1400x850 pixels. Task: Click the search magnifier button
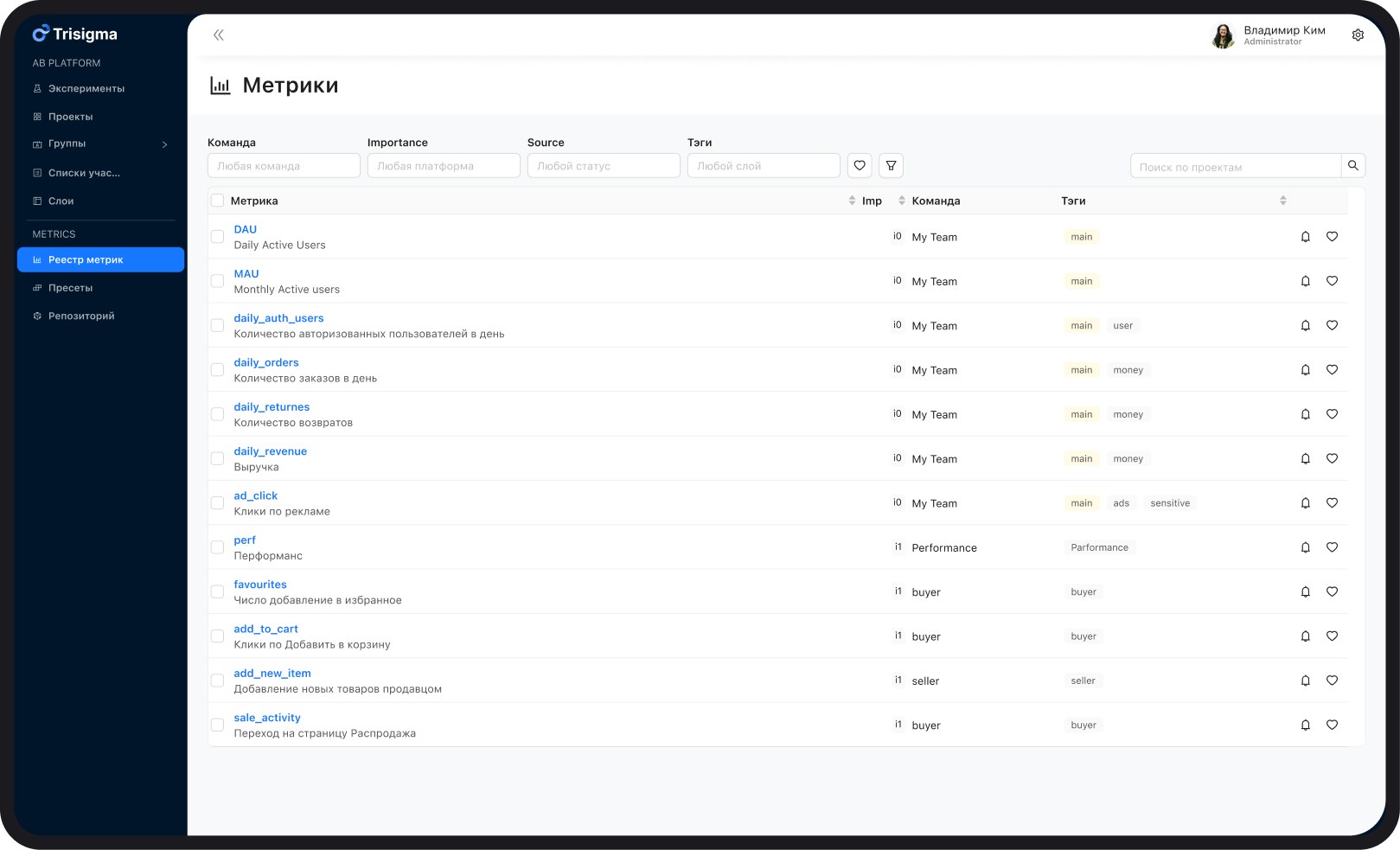point(1352,165)
